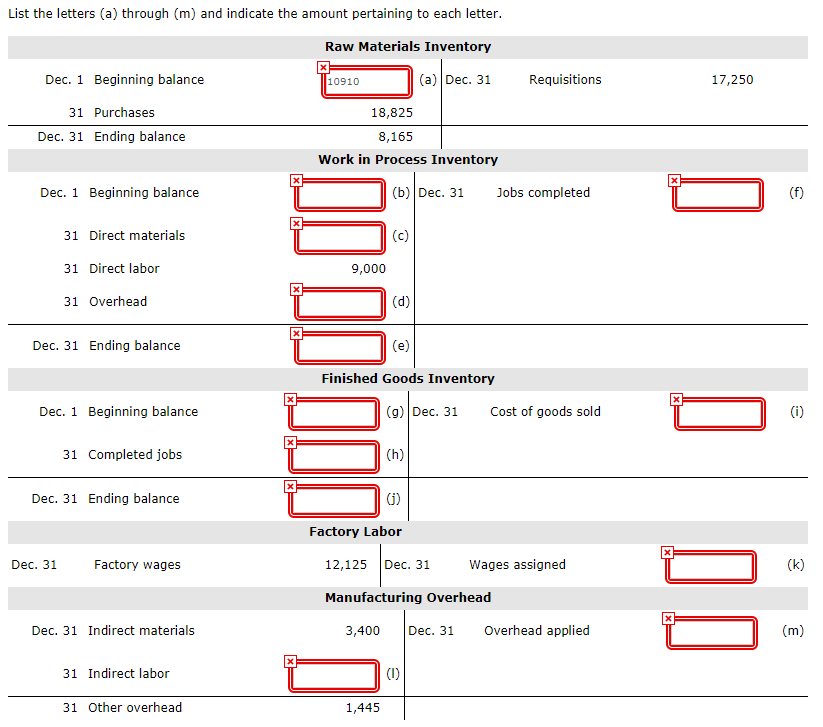Click the Cost of goods sold input (i)
Image resolution: width=823 pixels, height=727 pixels.
coord(720,413)
